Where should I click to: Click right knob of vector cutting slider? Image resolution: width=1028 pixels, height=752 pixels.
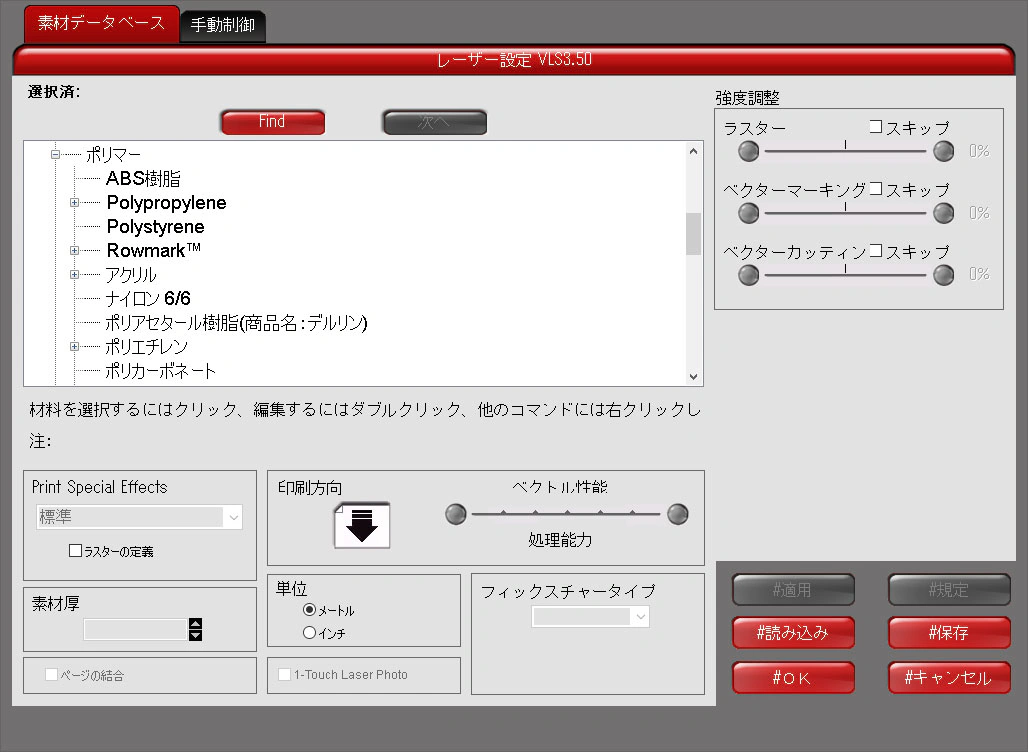coord(943,275)
